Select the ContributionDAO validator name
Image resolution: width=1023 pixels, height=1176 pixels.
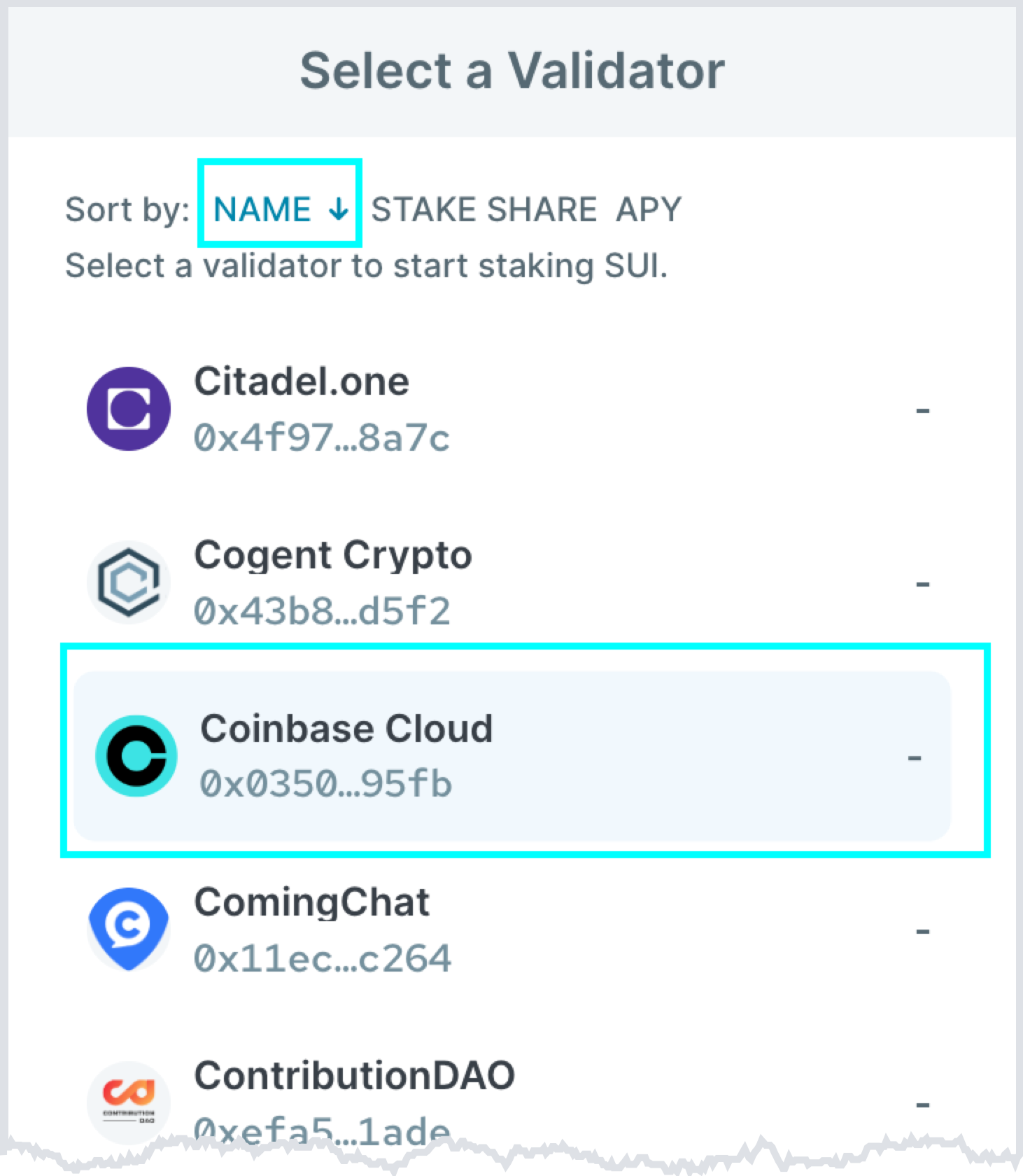[354, 1076]
